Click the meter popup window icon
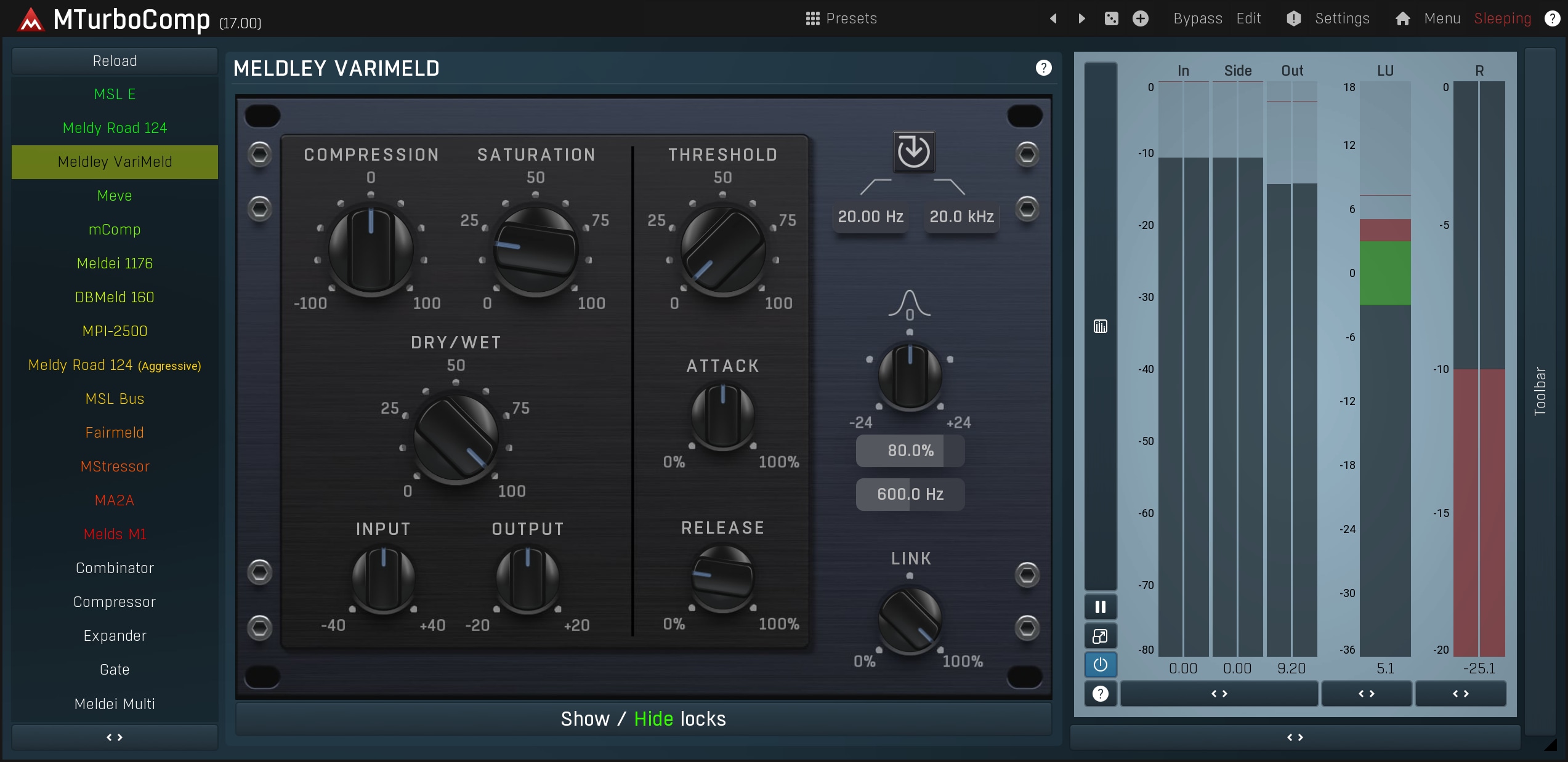The height and width of the screenshot is (762, 1568). point(1100,636)
